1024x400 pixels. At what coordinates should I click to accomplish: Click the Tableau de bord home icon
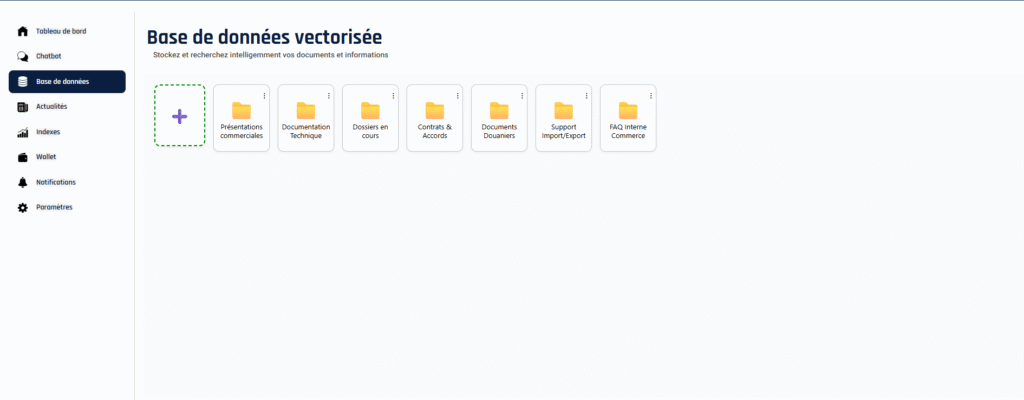23,31
